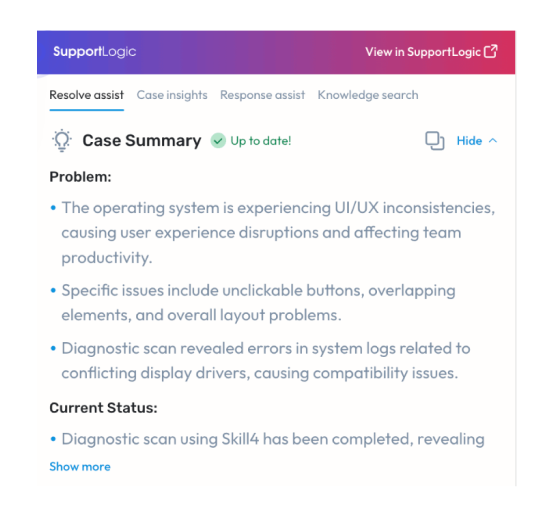Click the conflicting display drivers bullet text
This screenshot has width=555, height=515.
pos(266,361)
